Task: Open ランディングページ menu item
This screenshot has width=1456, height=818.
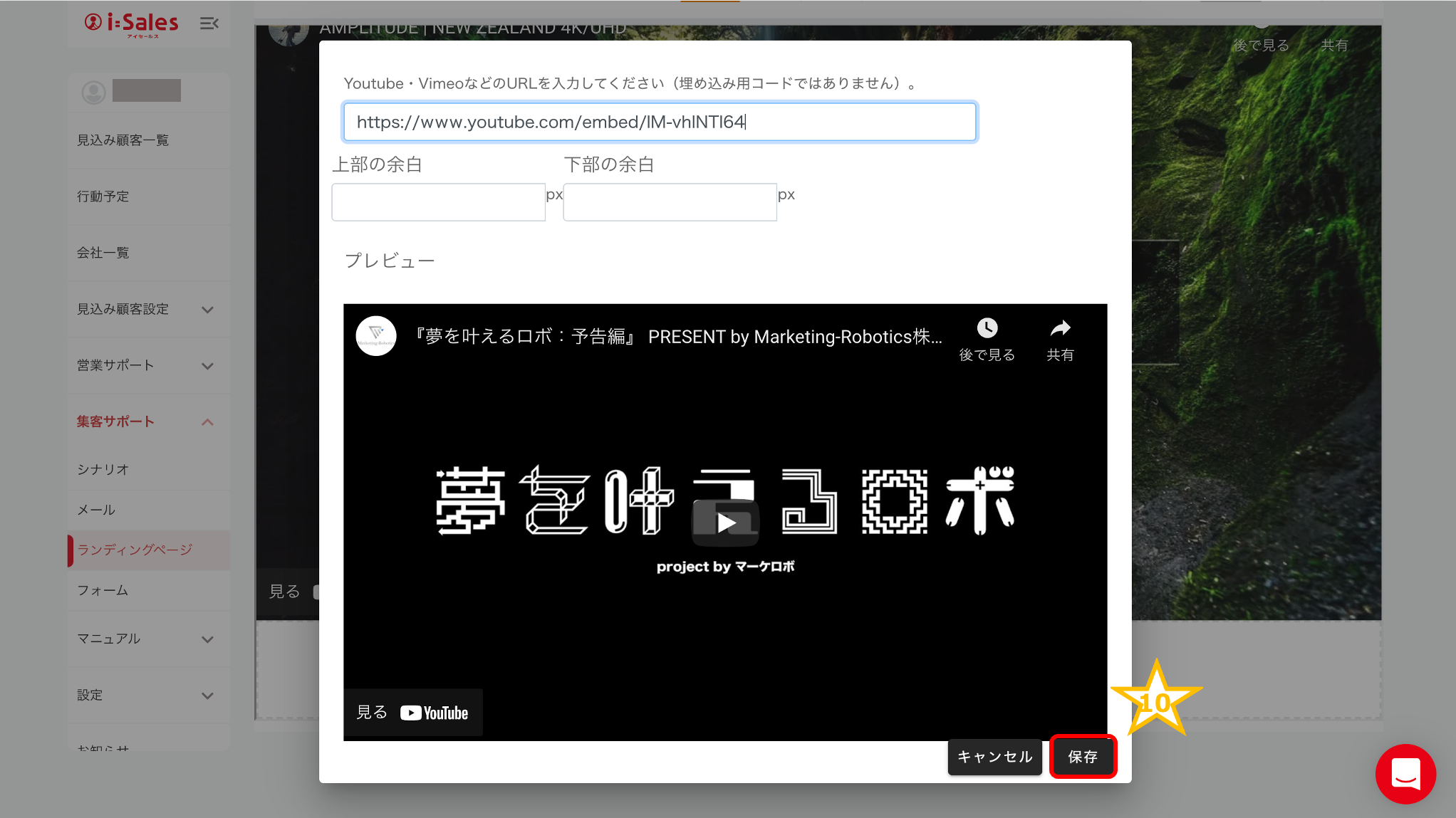Action: pos(135,550)
